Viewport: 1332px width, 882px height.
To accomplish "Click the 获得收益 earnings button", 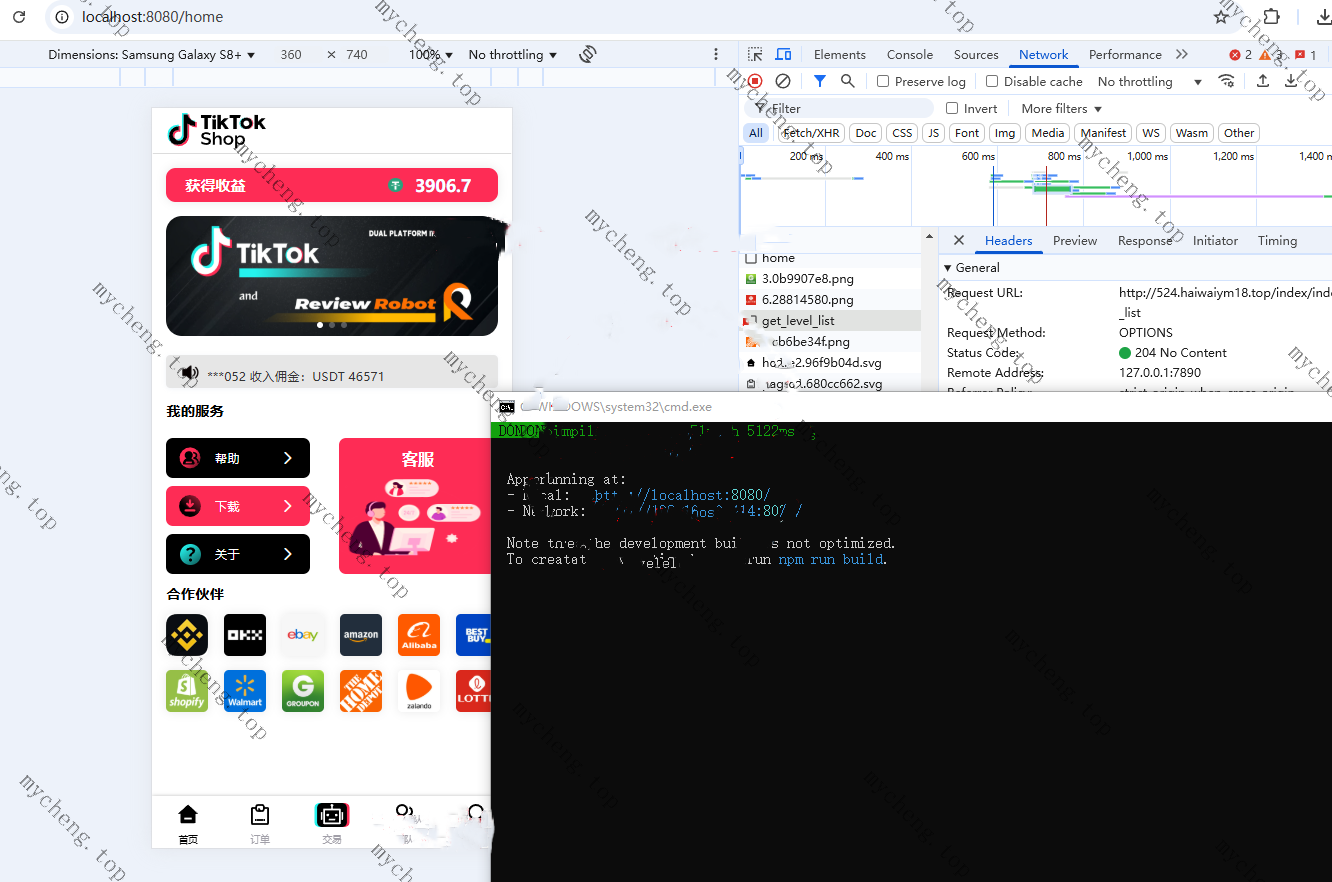I will (332, 185).
